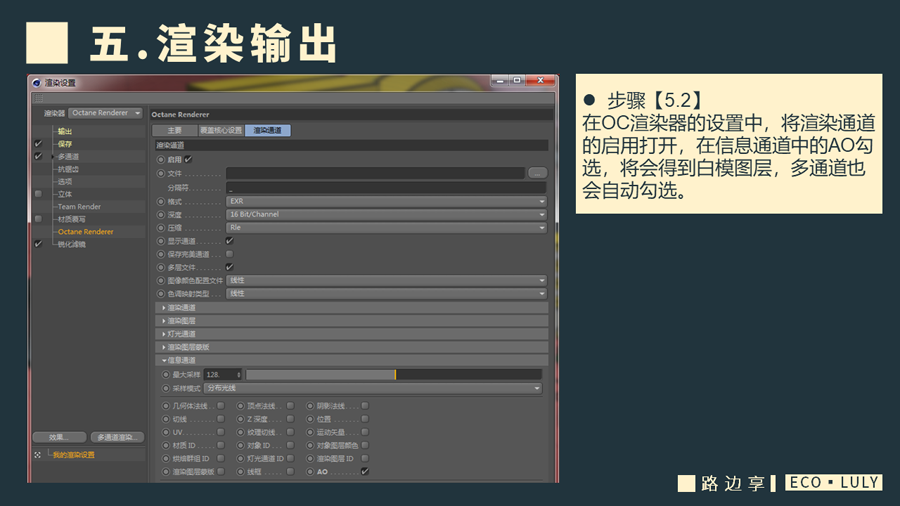Click the animation dot beside 色调映射类型

161,294
